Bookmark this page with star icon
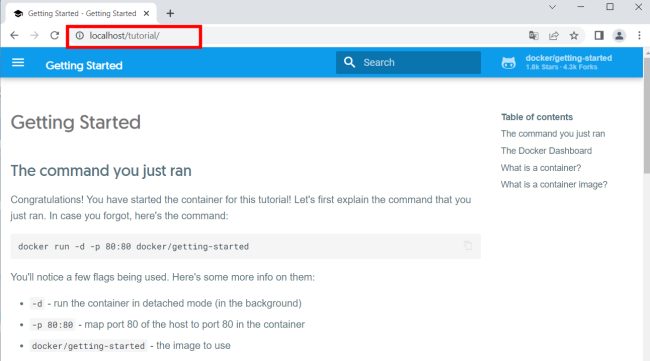This screenshot has width=650, height=361. pyautogui.click(x=574, y=36)
